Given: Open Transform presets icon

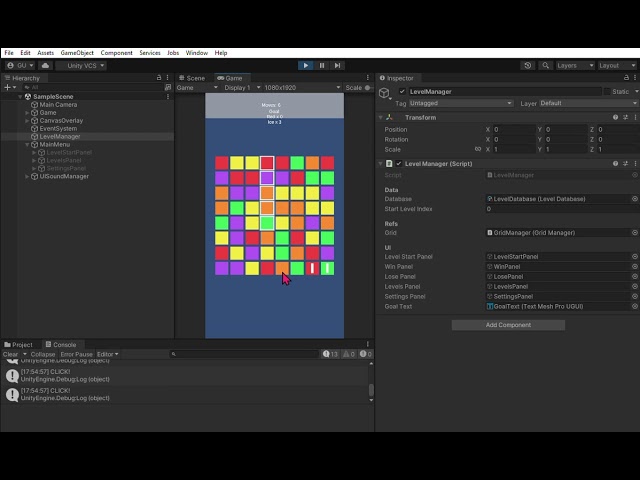Looking at the screenshot, I should (x=625, y=118).
